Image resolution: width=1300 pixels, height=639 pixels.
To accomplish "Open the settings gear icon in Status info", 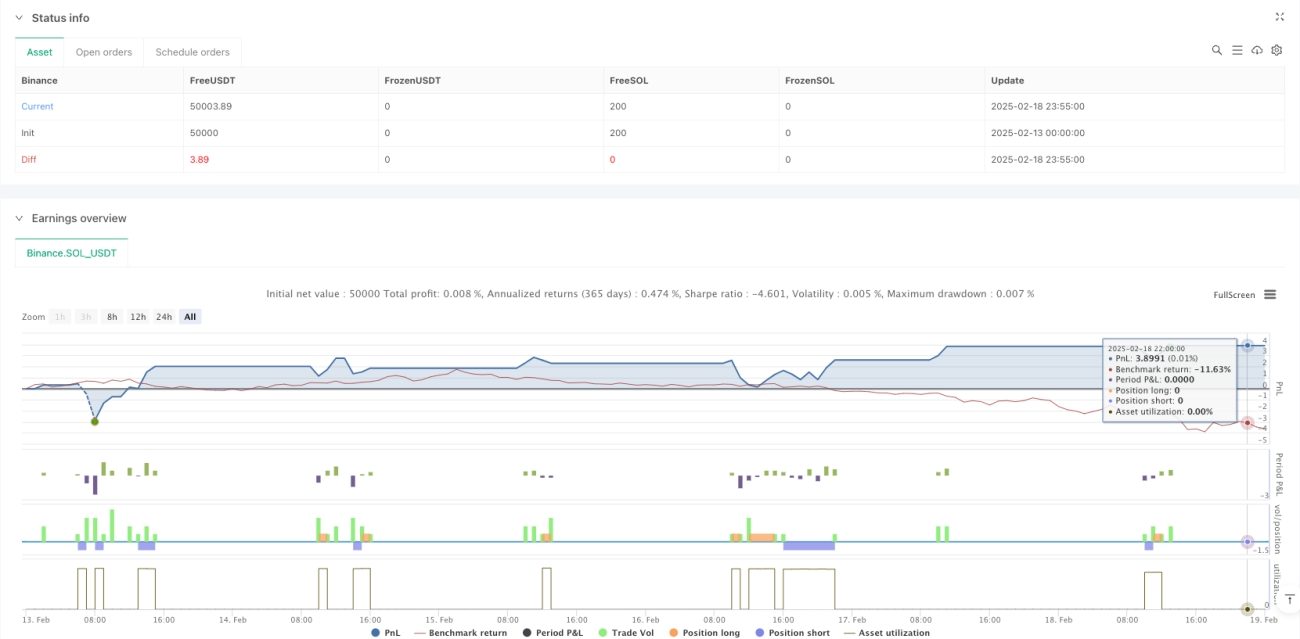I will (1277, 50).
